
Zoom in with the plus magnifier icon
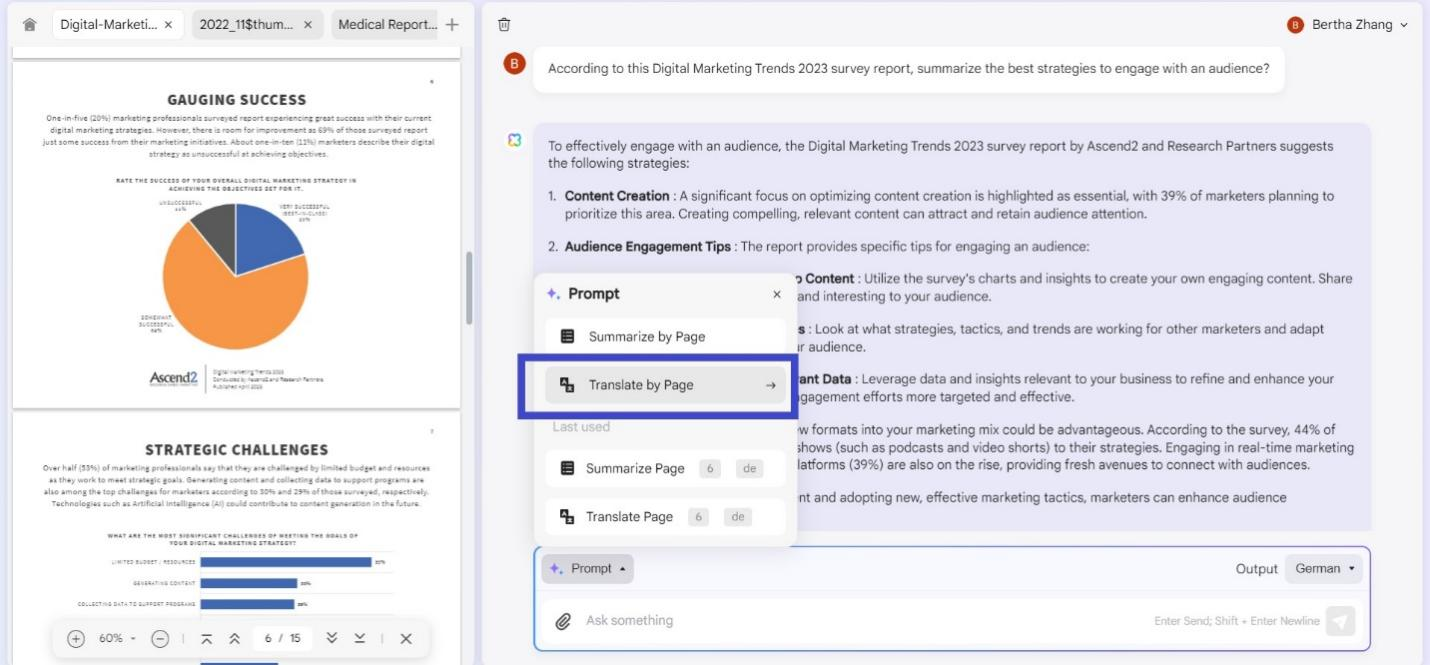(x=77, y=638)
